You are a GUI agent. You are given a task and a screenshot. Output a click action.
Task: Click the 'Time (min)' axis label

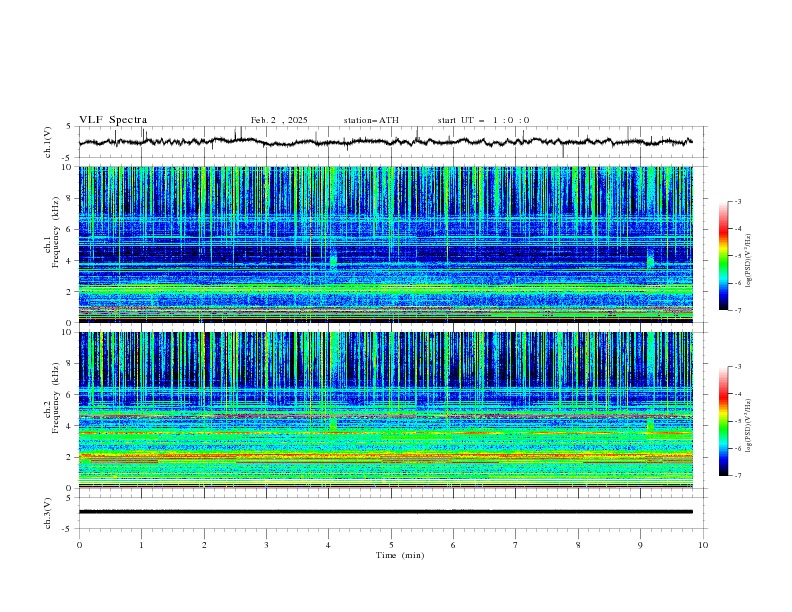coord(400,555)
